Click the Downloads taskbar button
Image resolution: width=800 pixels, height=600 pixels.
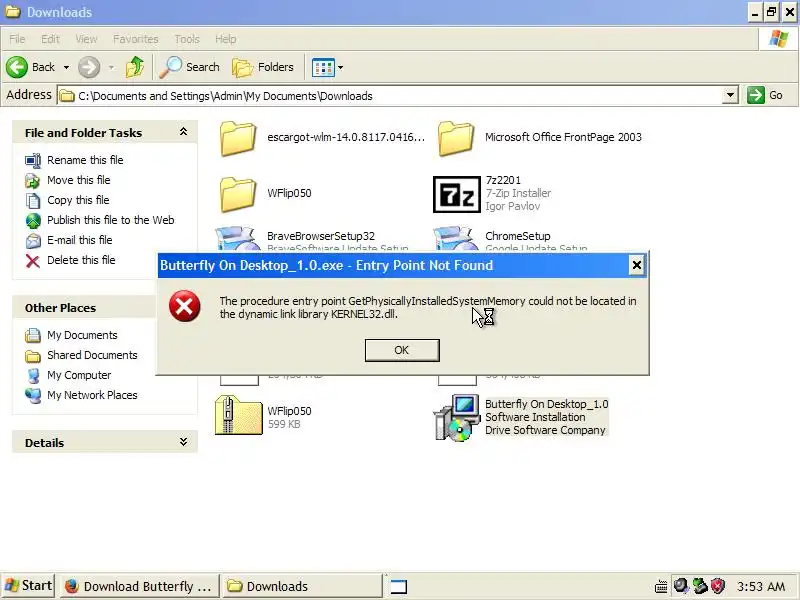[x=302, y=586]
